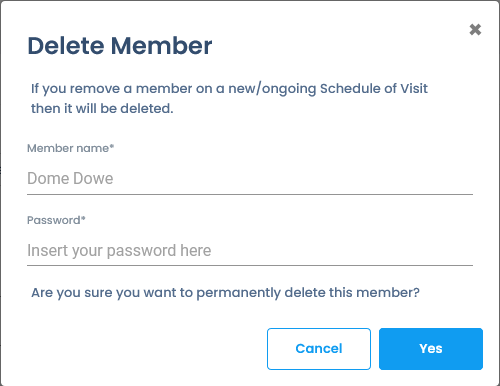Dismiss the dialog using the cross icon
The height and width of the screenshot is (386, 500).
(475, 29)
